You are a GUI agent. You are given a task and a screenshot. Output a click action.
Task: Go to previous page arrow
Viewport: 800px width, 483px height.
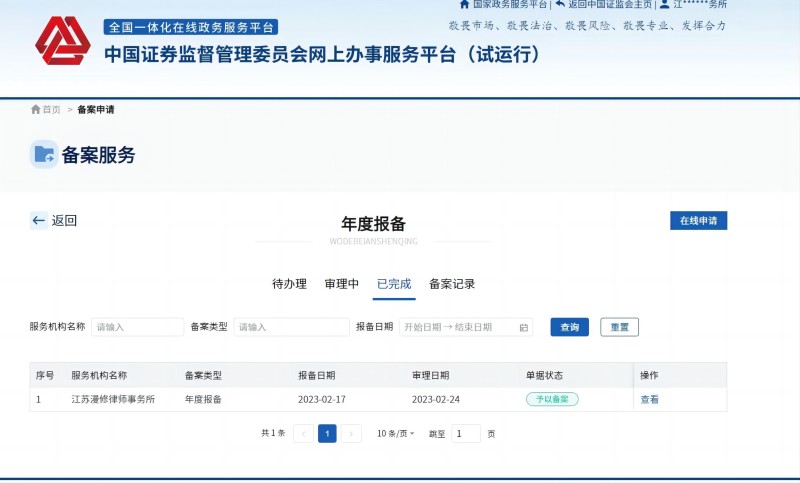tap(303, 434)
